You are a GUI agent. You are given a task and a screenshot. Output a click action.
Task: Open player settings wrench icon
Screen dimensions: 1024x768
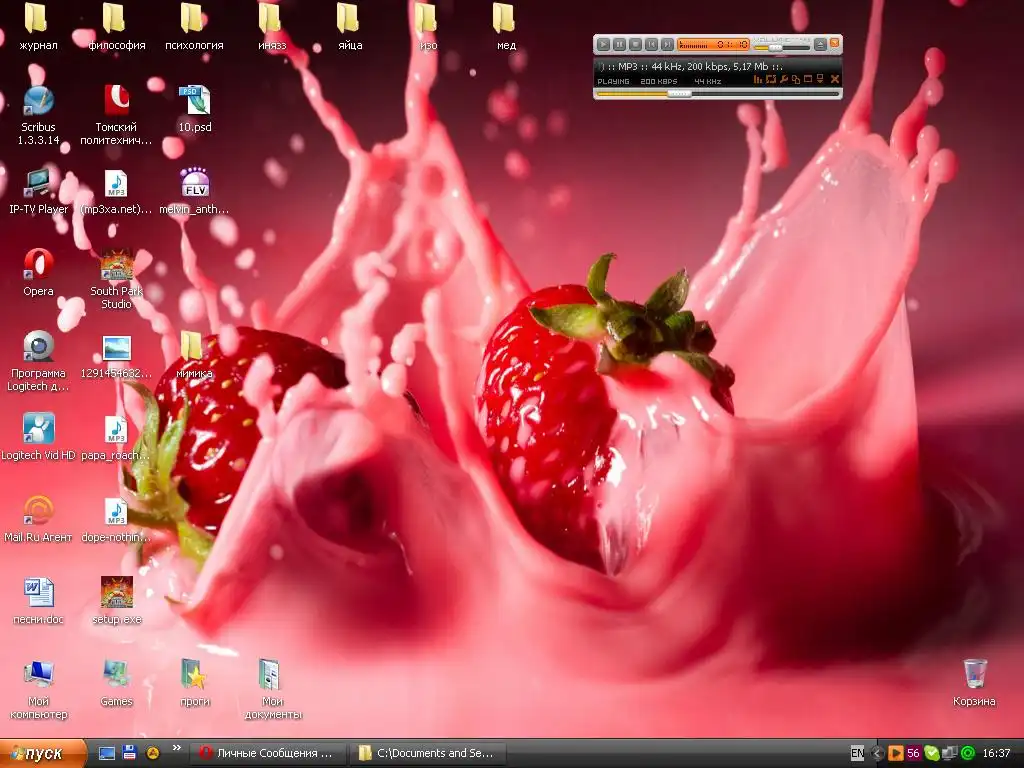click(784, 80)
